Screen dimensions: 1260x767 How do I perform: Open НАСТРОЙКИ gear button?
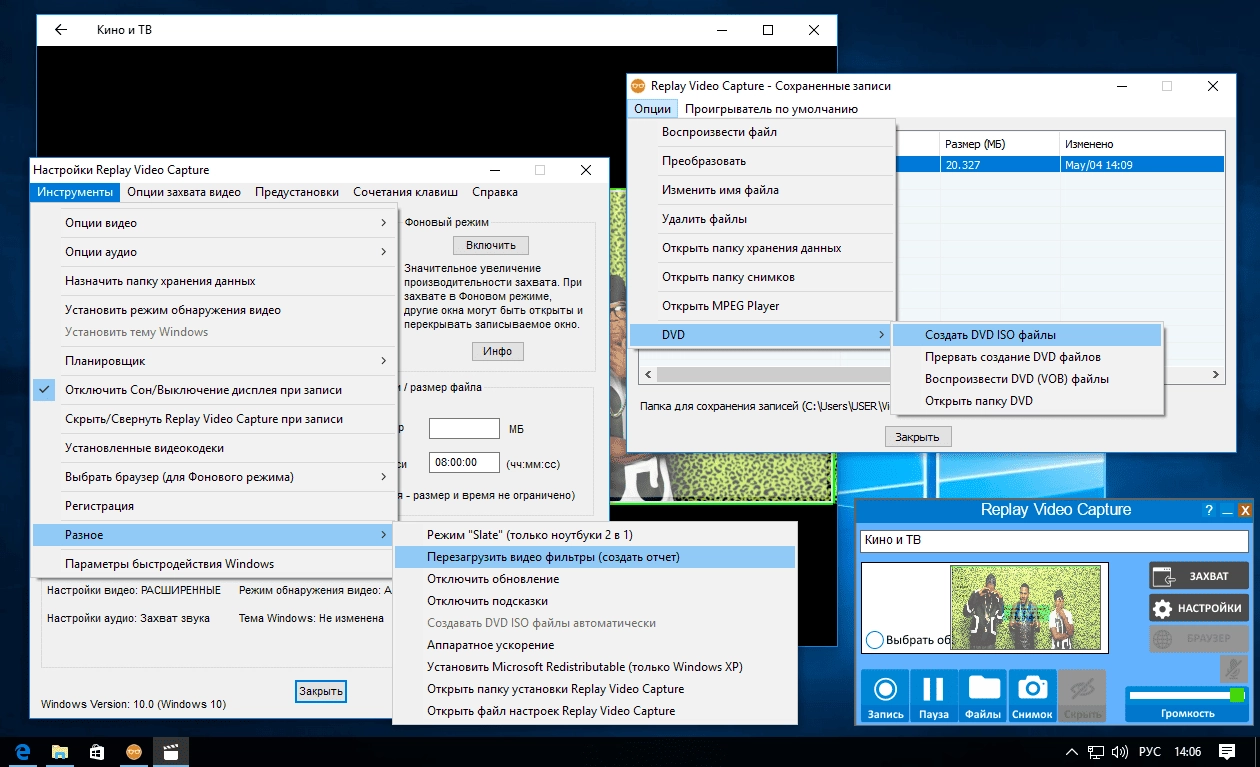[1199, 608]
